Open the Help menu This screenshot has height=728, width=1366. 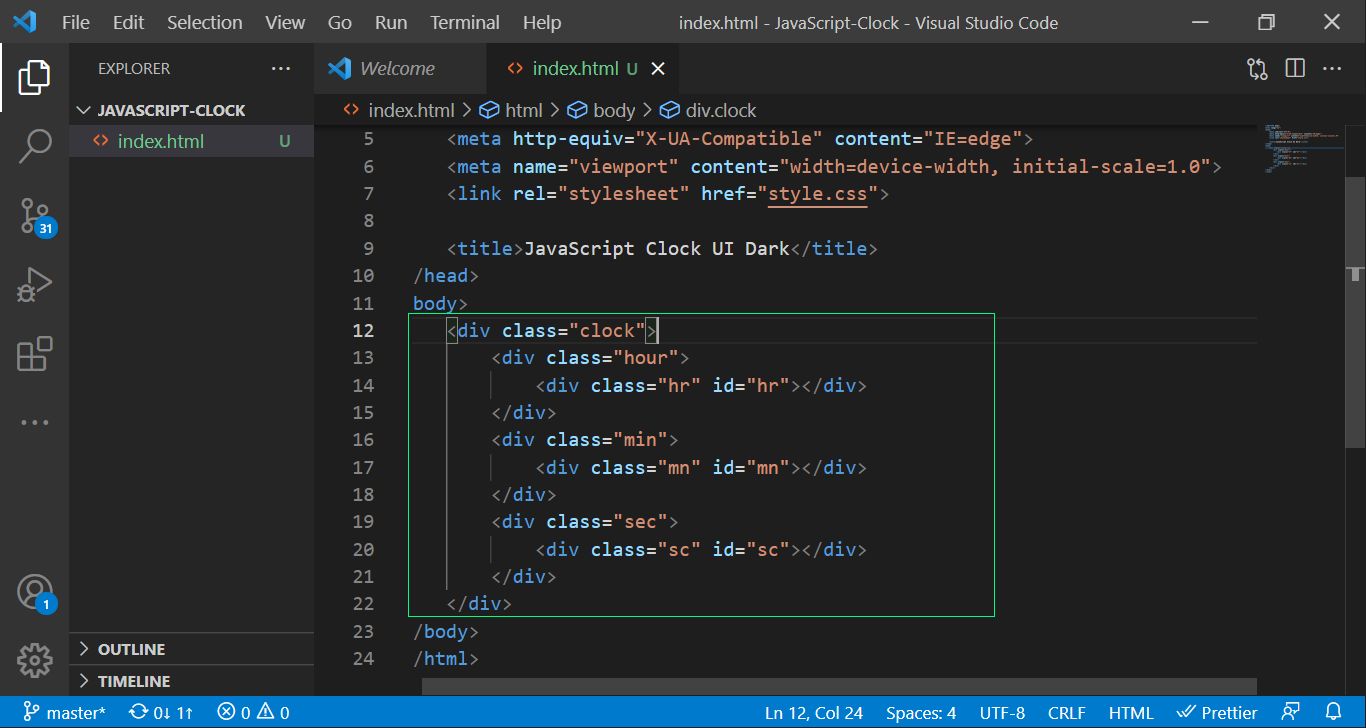coord(542,22)
